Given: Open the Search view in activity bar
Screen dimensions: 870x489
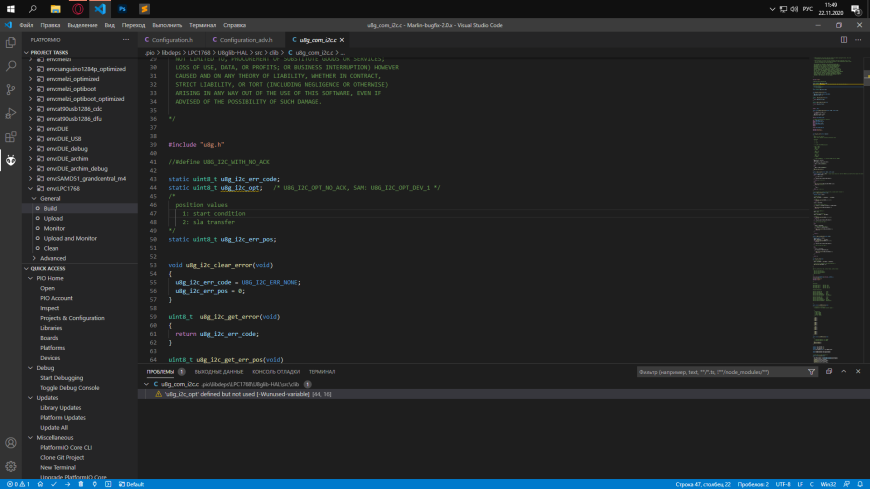Looking at the screenshot, I should [11, 66].
